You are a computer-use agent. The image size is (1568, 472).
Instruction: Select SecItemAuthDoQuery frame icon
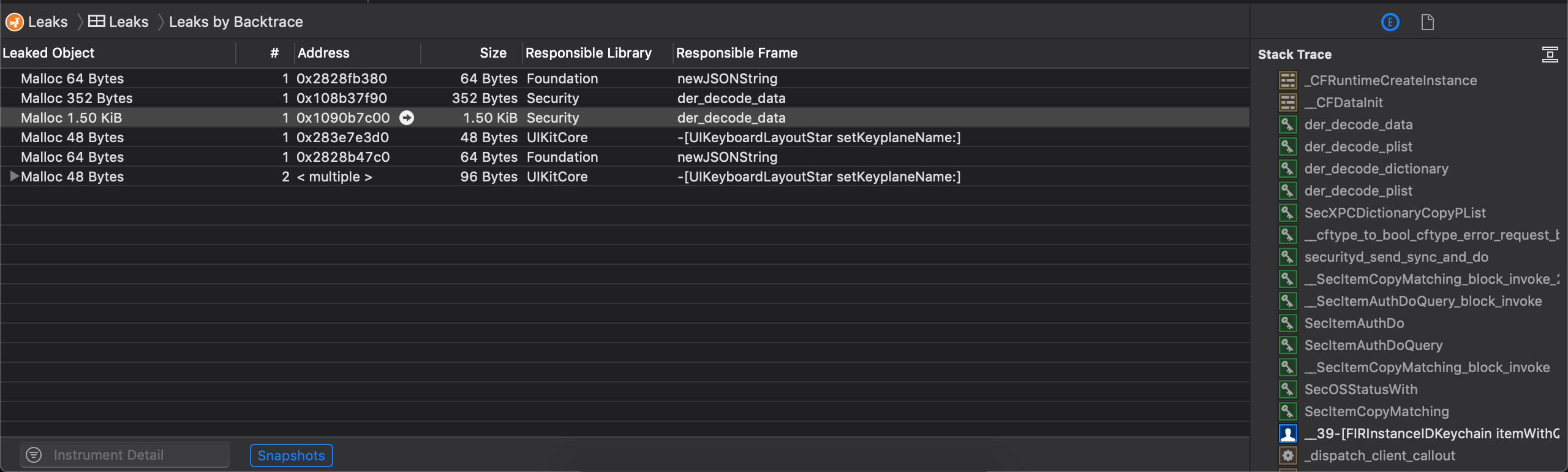1288,345
